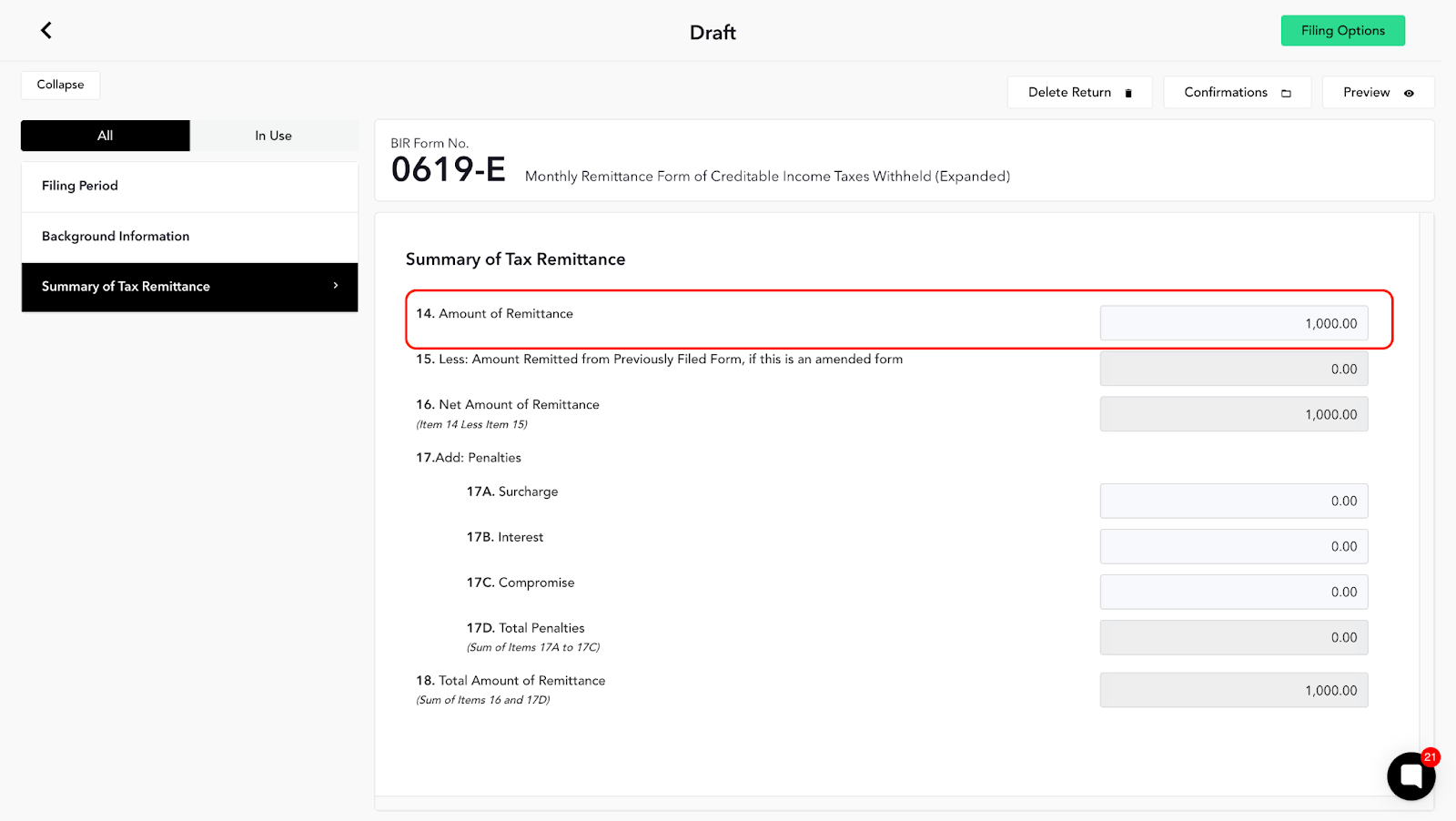Image resolution: width=1456 pixels, height=821 pixels.
Task: Click the Confirmations box icon
Action: pyautogui.click(x=1286, y=93)
